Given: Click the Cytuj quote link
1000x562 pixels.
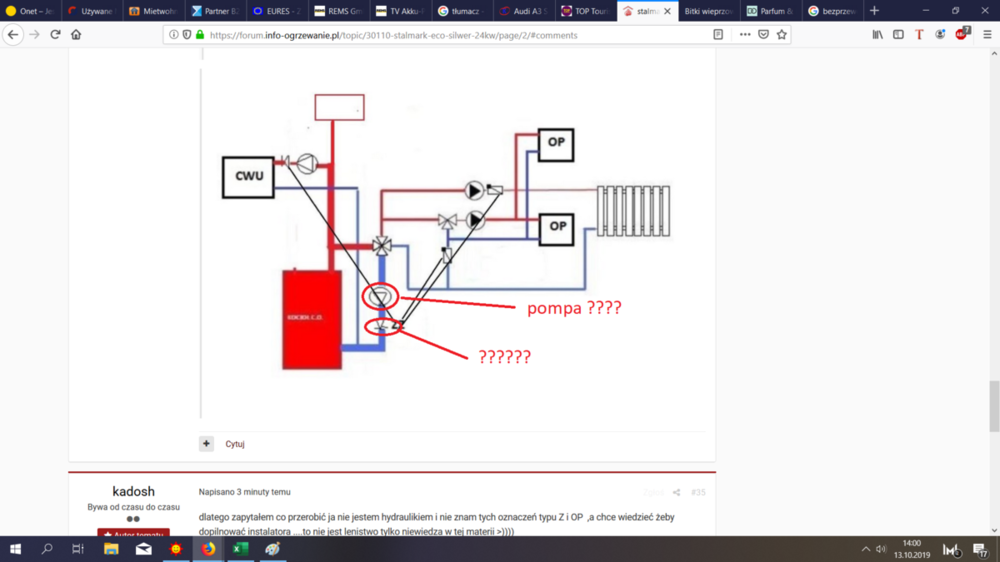Looking at the screenshot, I should point(235,444).
